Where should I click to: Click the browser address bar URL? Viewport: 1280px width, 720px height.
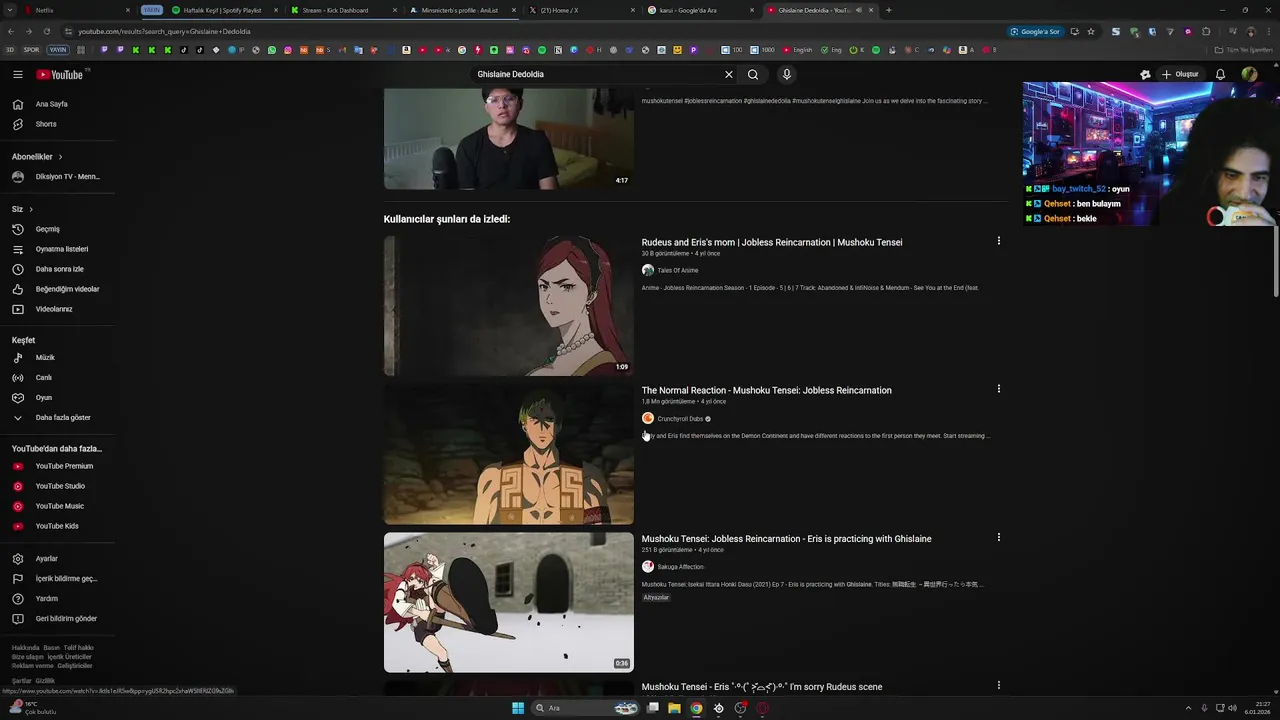[165, 31]
